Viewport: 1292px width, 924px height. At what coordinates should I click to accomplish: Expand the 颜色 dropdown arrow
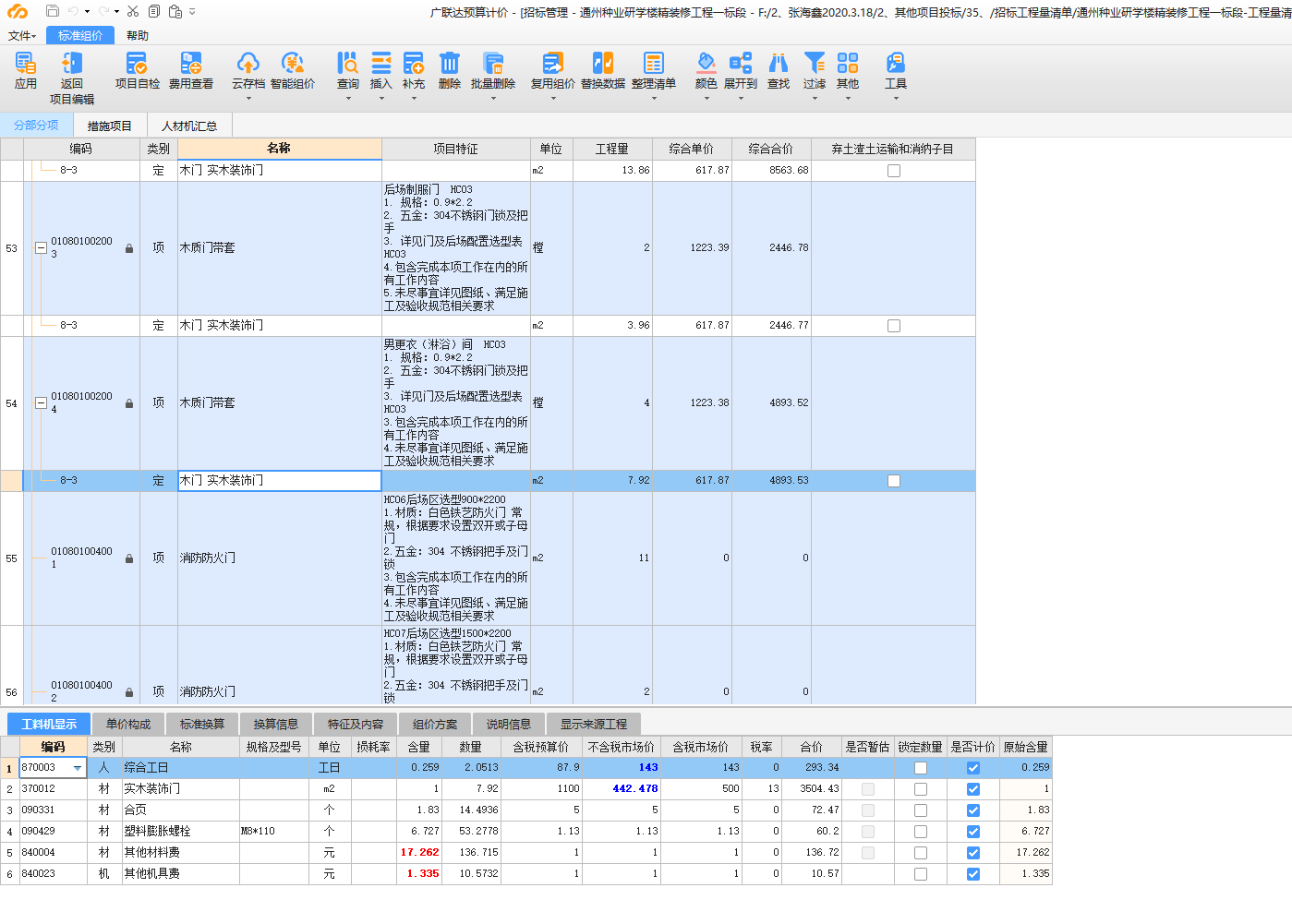(706, 98)
